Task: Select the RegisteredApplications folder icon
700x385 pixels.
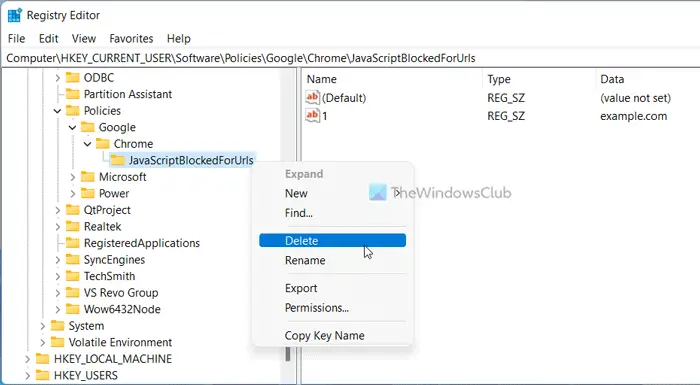Action: click(72, 243)
